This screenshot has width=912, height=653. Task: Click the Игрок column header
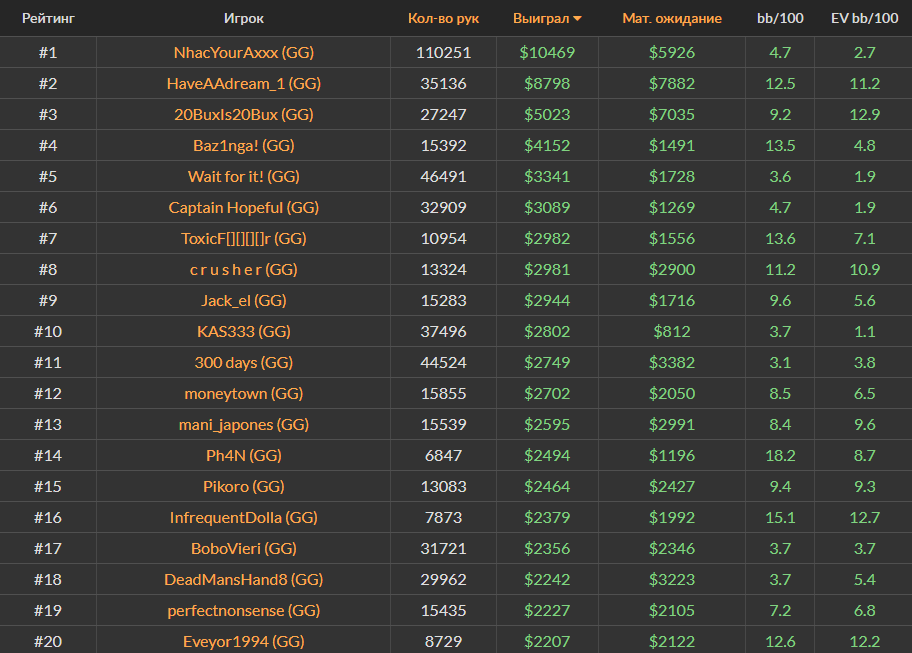tap(244, 18)
